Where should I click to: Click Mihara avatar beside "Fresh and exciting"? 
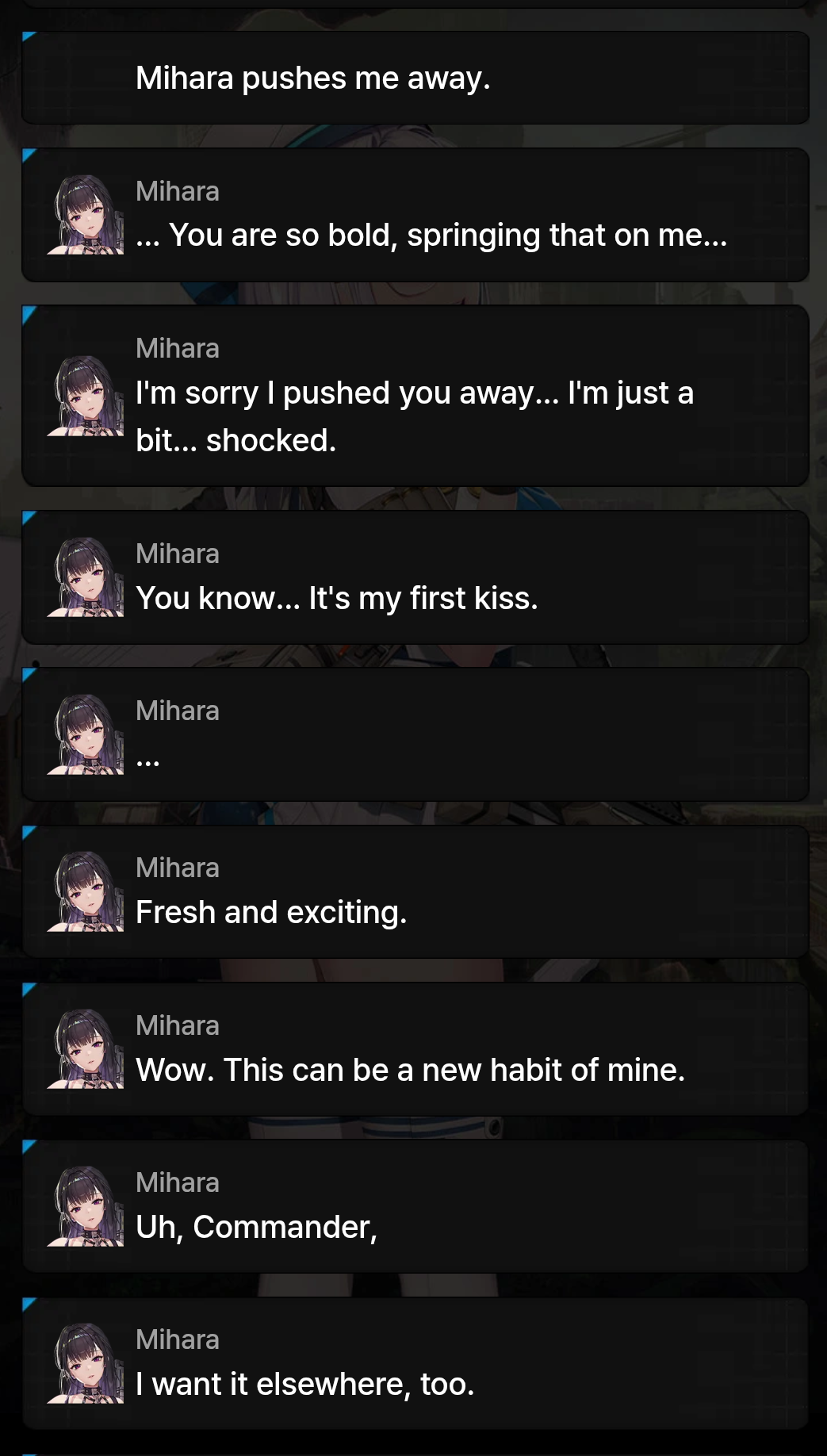pos(86,891)
